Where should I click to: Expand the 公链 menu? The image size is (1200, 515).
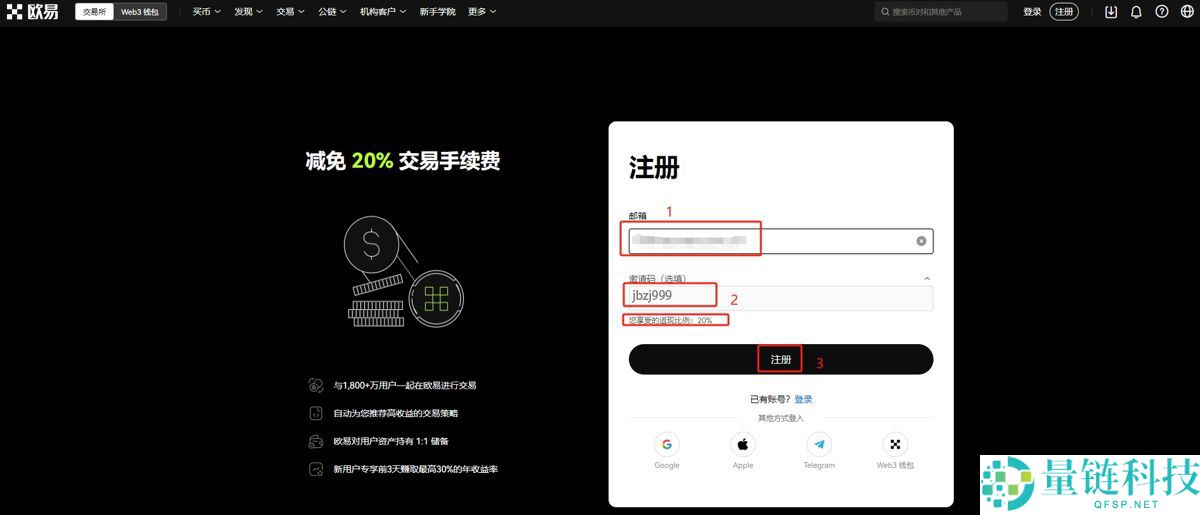(x=333, y=12)
